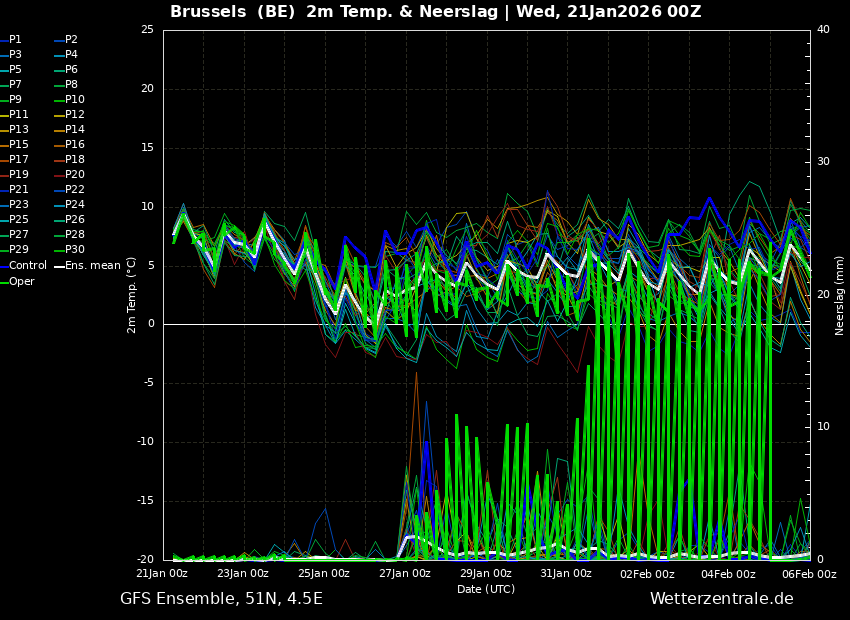
Task: Click the P11 legend entry
Action: click(18, 115)
